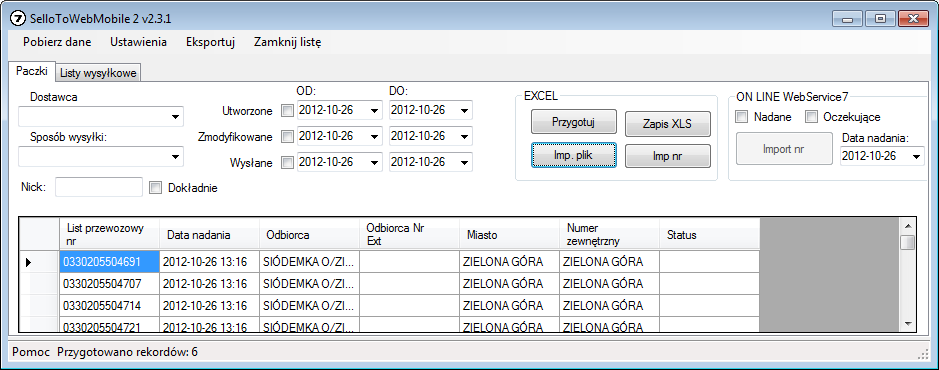The width and height of the screenshot is (939, 370).
Task: Switch to the Listy wysyłkowe tab
Action: [99, 73]
